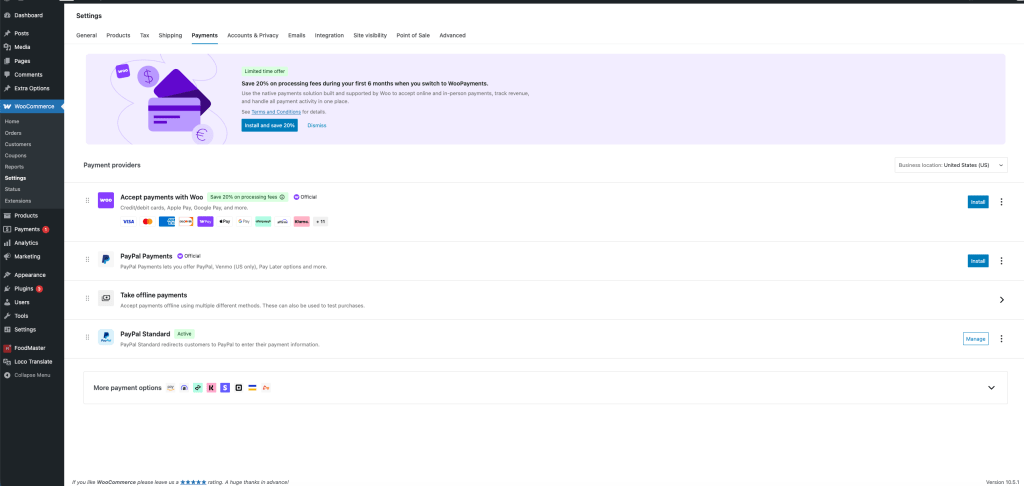The width and height of the screenshot is (1024, 486).
Task: Click the Apple Pay icon
Action: pyautogui.click(x=225, y=222)
